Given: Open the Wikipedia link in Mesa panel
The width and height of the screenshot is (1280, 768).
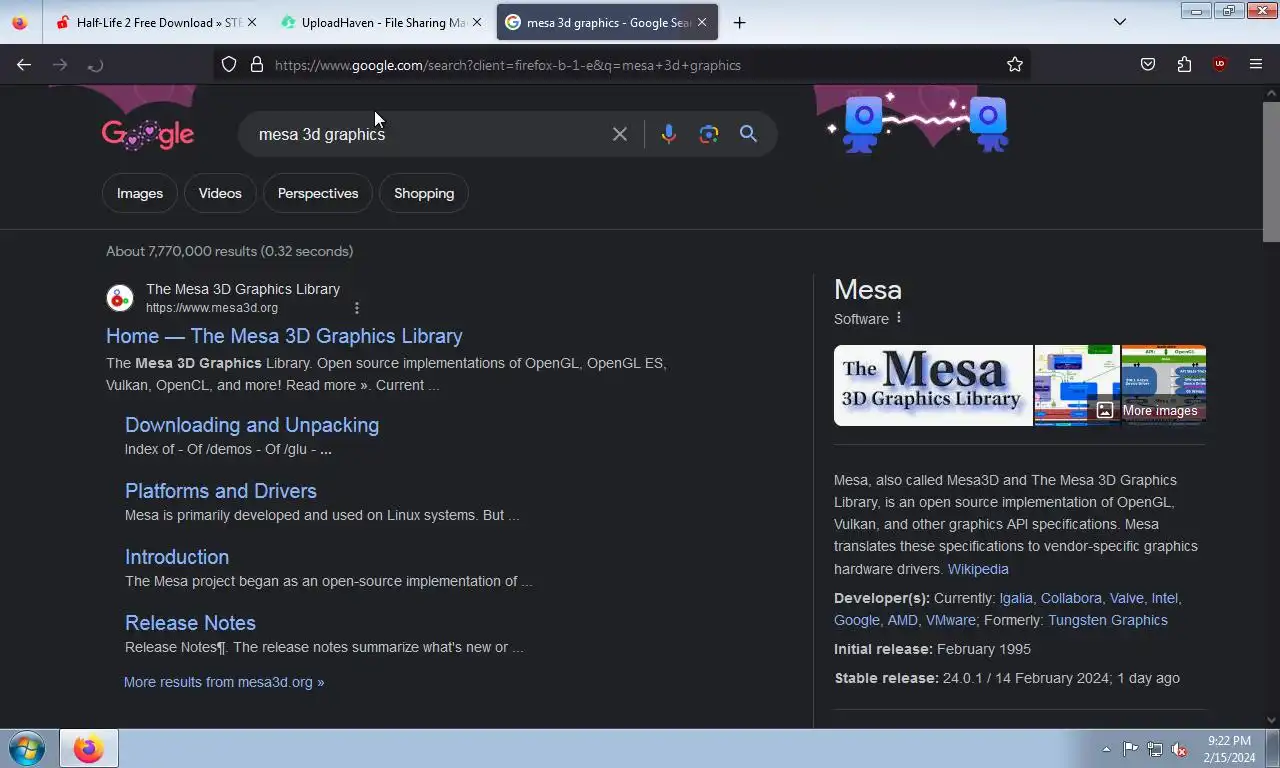Looking at the screenshot, I should tap(978, 569).
